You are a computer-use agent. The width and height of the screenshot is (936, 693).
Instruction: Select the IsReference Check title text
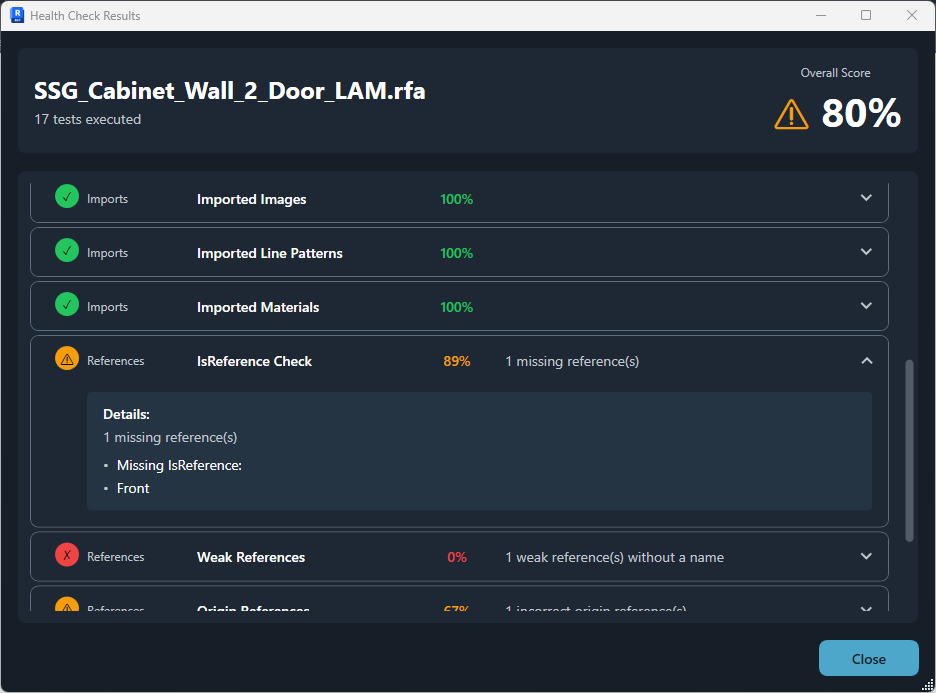pos(254,361)
